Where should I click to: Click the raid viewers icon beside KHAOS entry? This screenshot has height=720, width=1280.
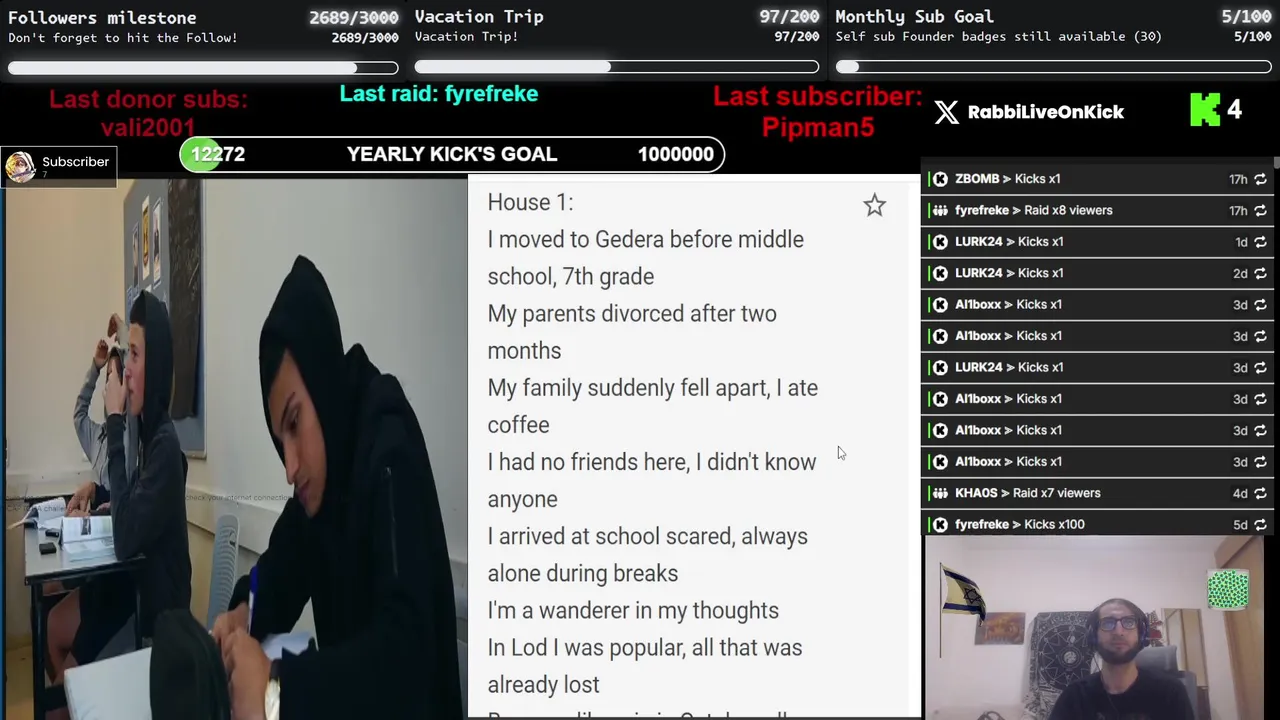click(940, 493)
